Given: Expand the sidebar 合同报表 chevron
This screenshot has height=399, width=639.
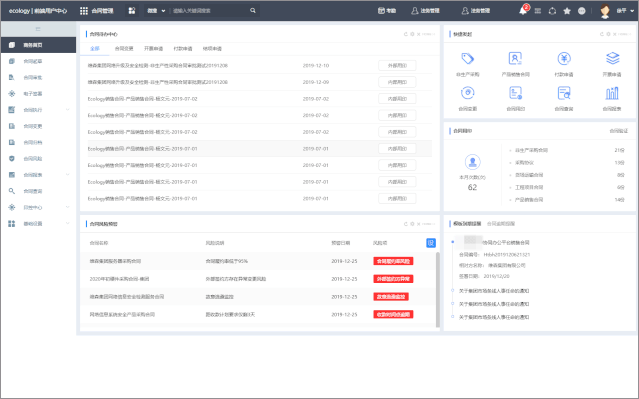Looking at the screenshot, I should coord(68,175).
